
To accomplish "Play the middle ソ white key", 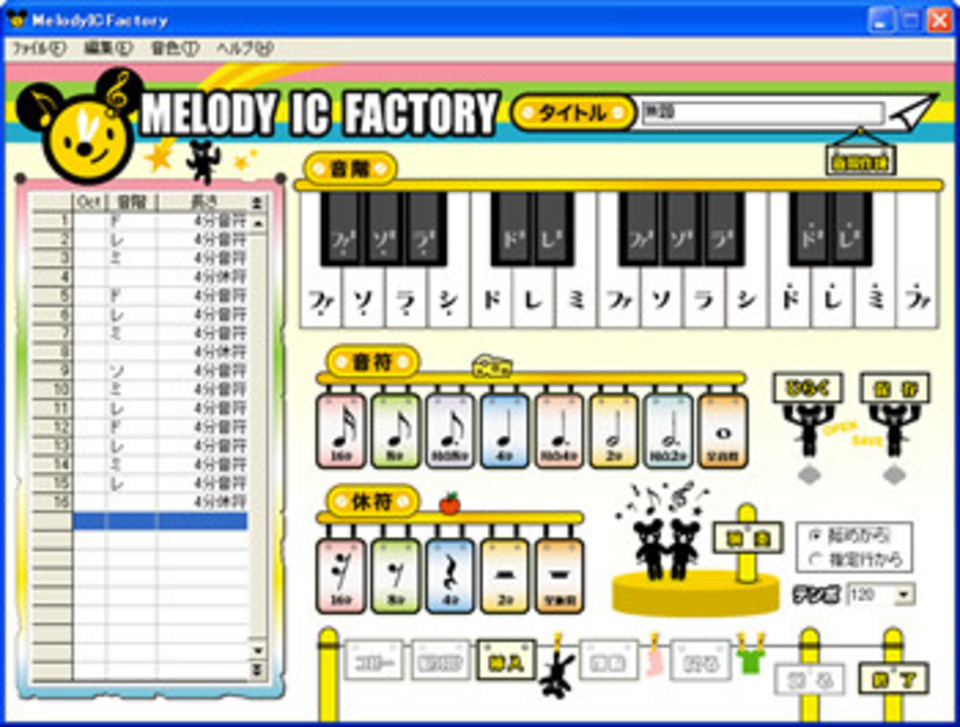I will click(x=661, y=299).
